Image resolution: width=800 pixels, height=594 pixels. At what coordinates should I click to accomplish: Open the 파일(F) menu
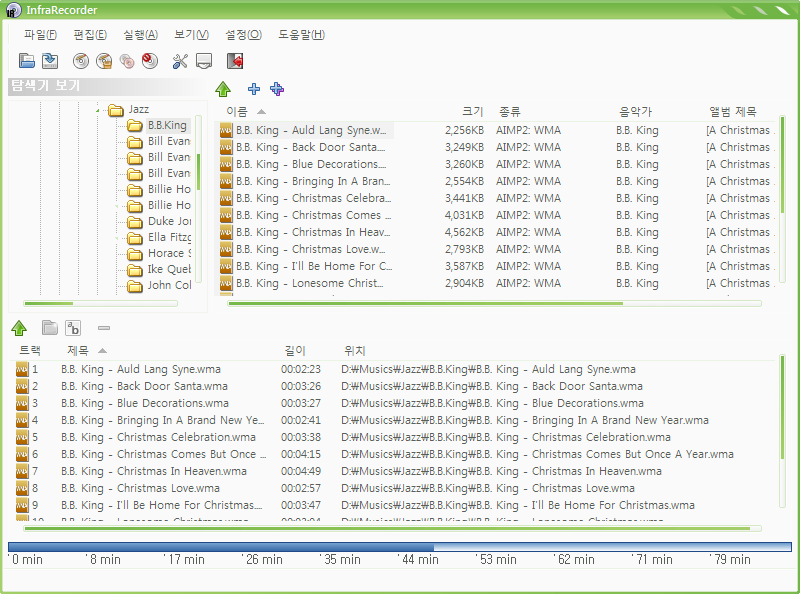point(40,35)
